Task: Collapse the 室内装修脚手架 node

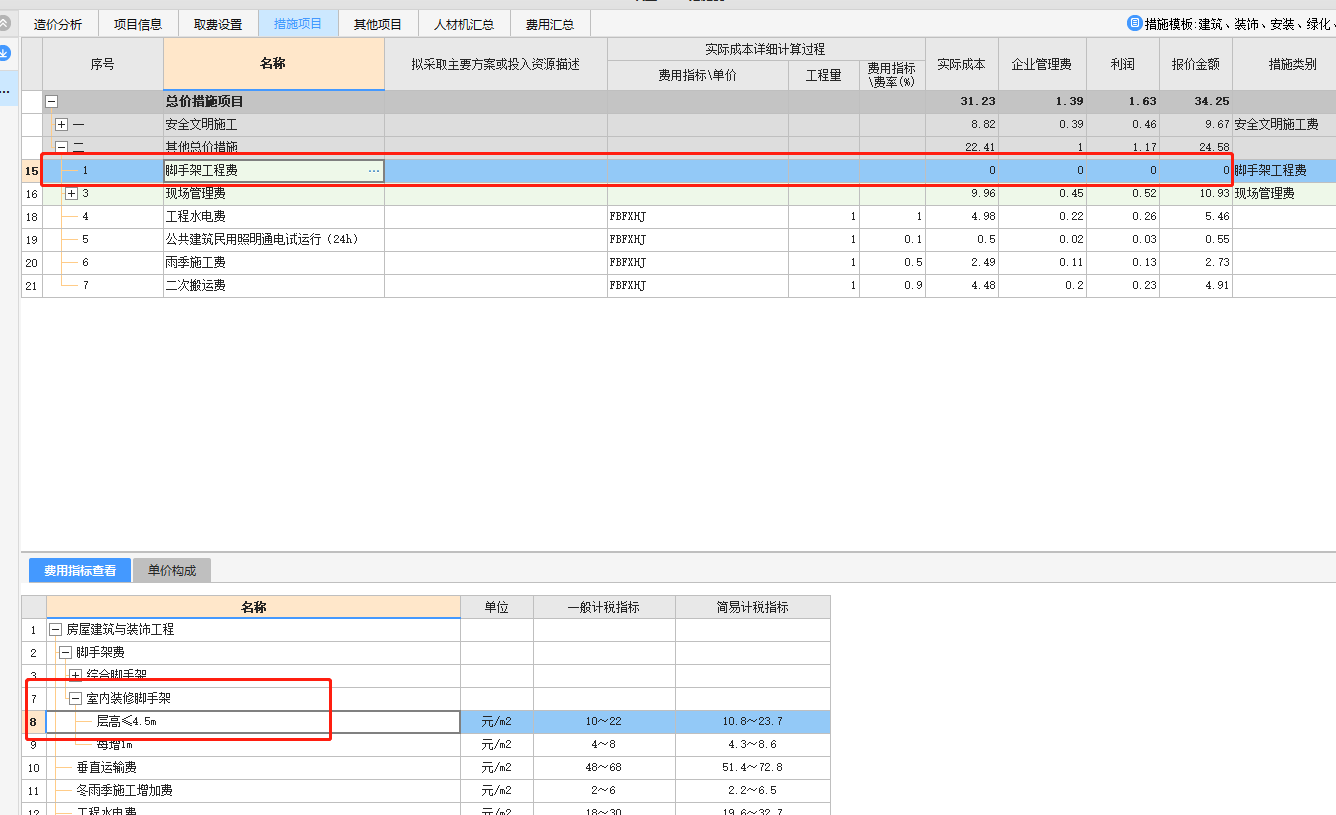Action: point(75,698)
